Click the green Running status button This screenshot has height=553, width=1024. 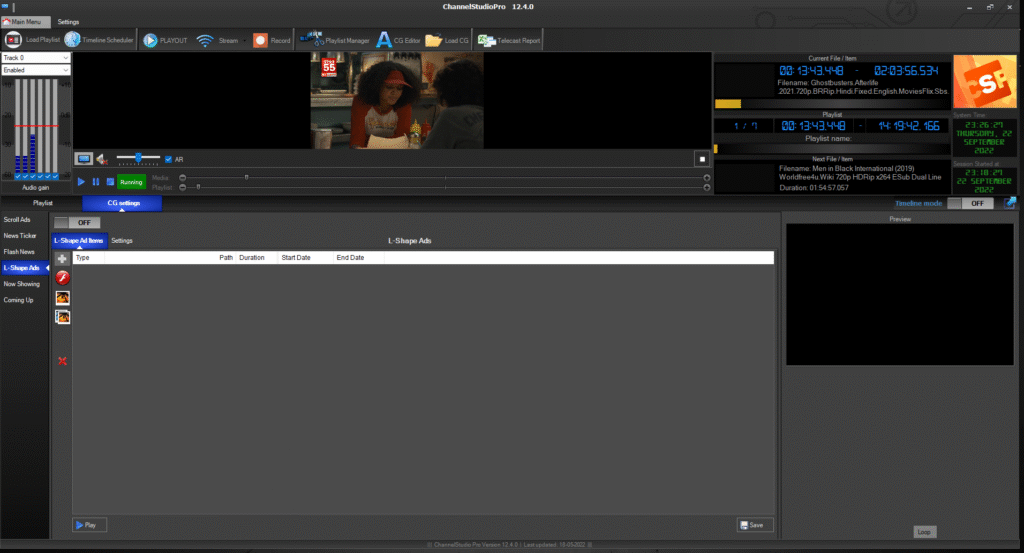click(x=131, y=182)
